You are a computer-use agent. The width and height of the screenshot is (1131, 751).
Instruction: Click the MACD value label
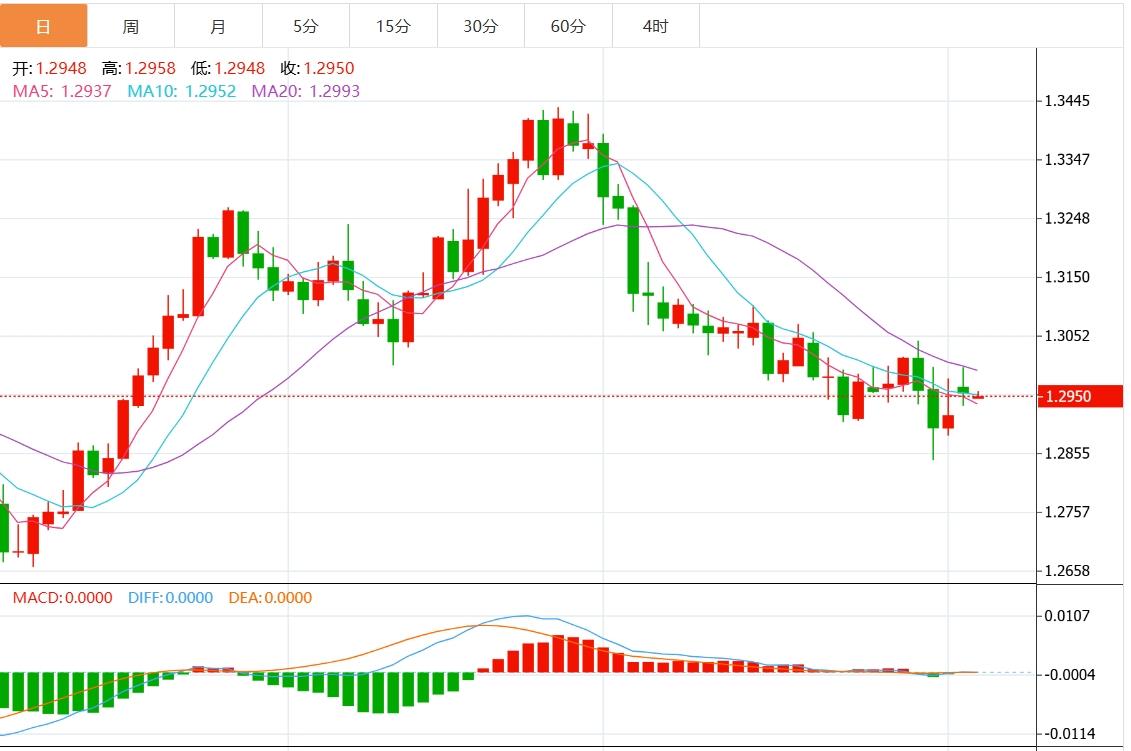pos(62,598)
